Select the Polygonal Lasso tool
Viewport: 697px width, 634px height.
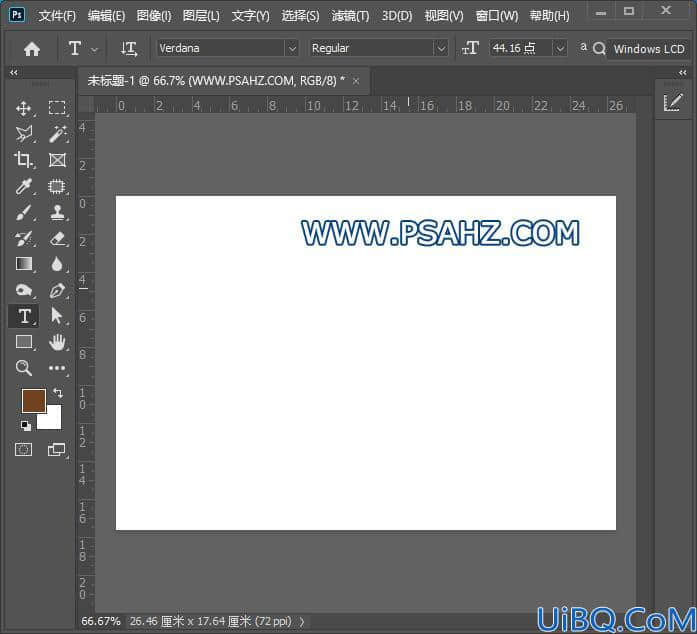click(x=24, y=134)
